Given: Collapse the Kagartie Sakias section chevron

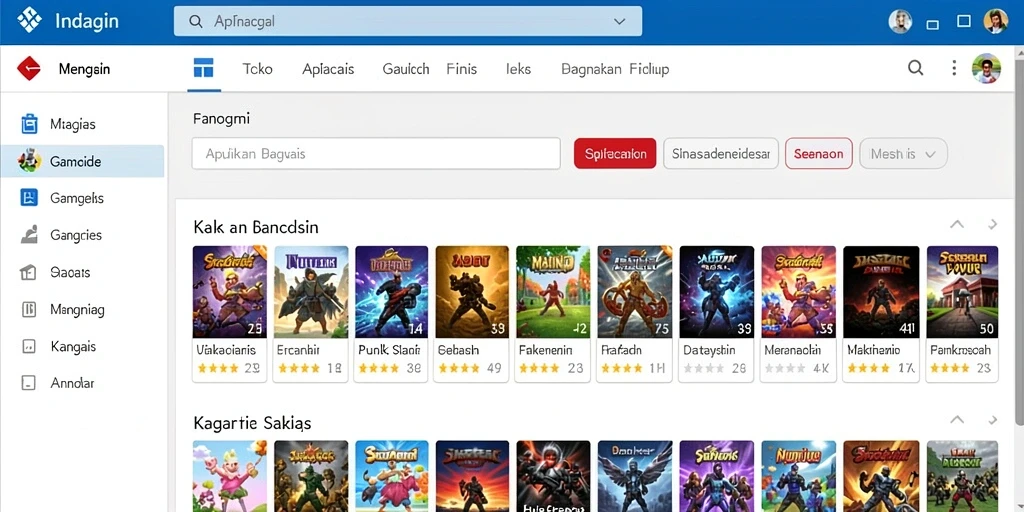Looking at the screenshot, I should point(957,420).
